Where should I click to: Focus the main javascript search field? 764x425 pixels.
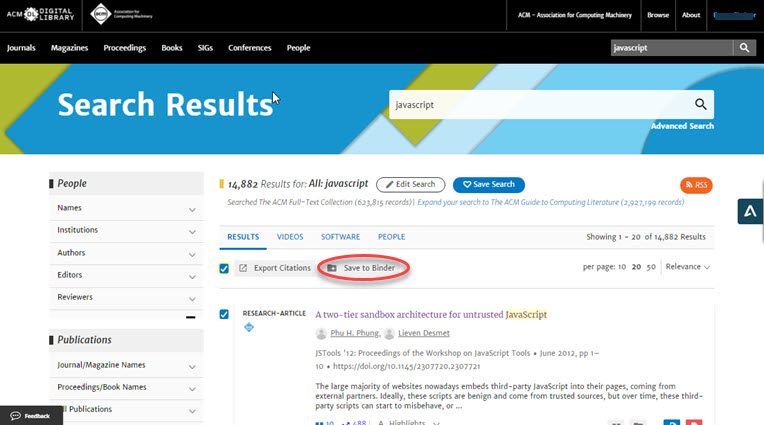coord(541,104)
